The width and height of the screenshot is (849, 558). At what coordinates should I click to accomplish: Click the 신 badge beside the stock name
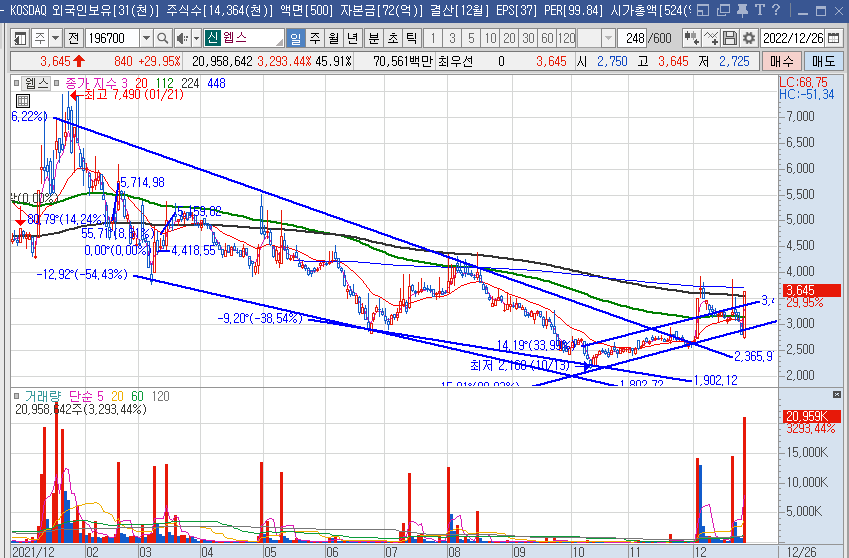pos(212,38)
